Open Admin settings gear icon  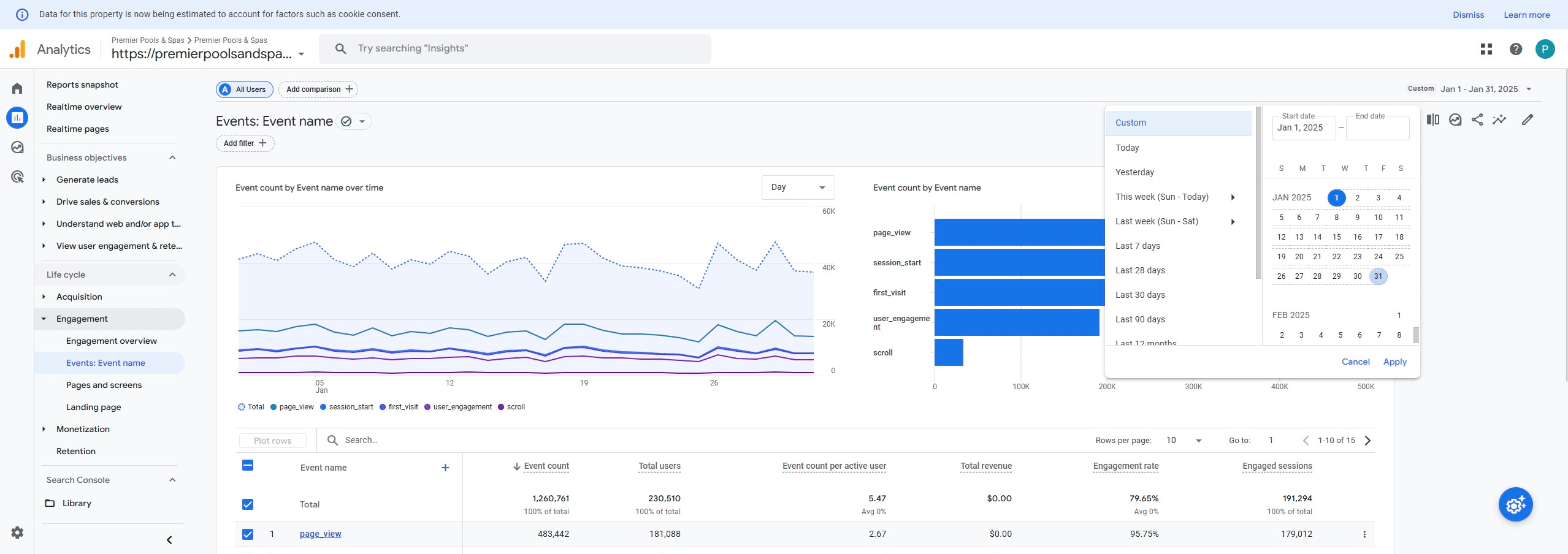pos(17,533)
